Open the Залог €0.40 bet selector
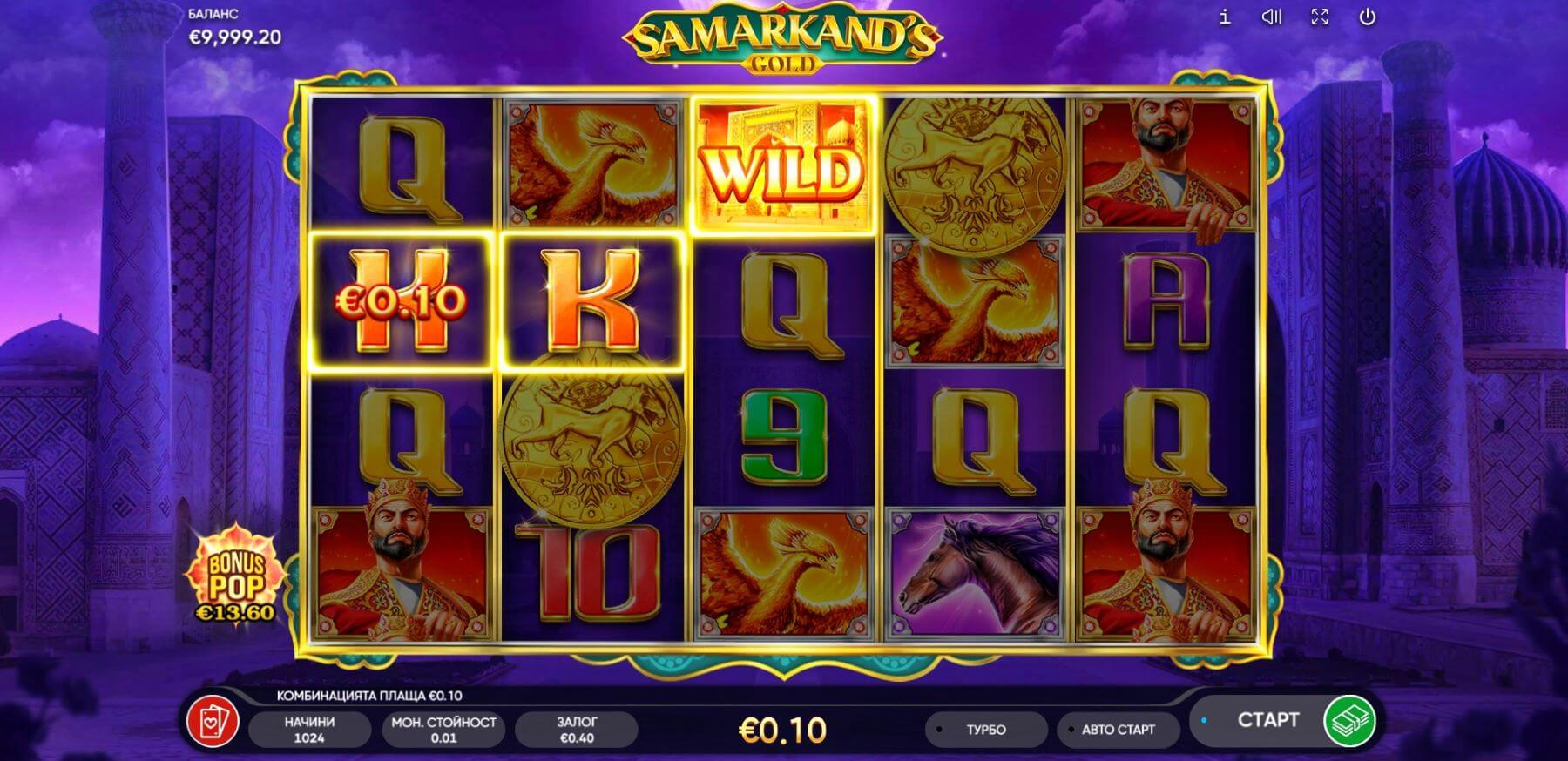Image resolution: width=1568 pixels, height=761 pixels. 577,730
